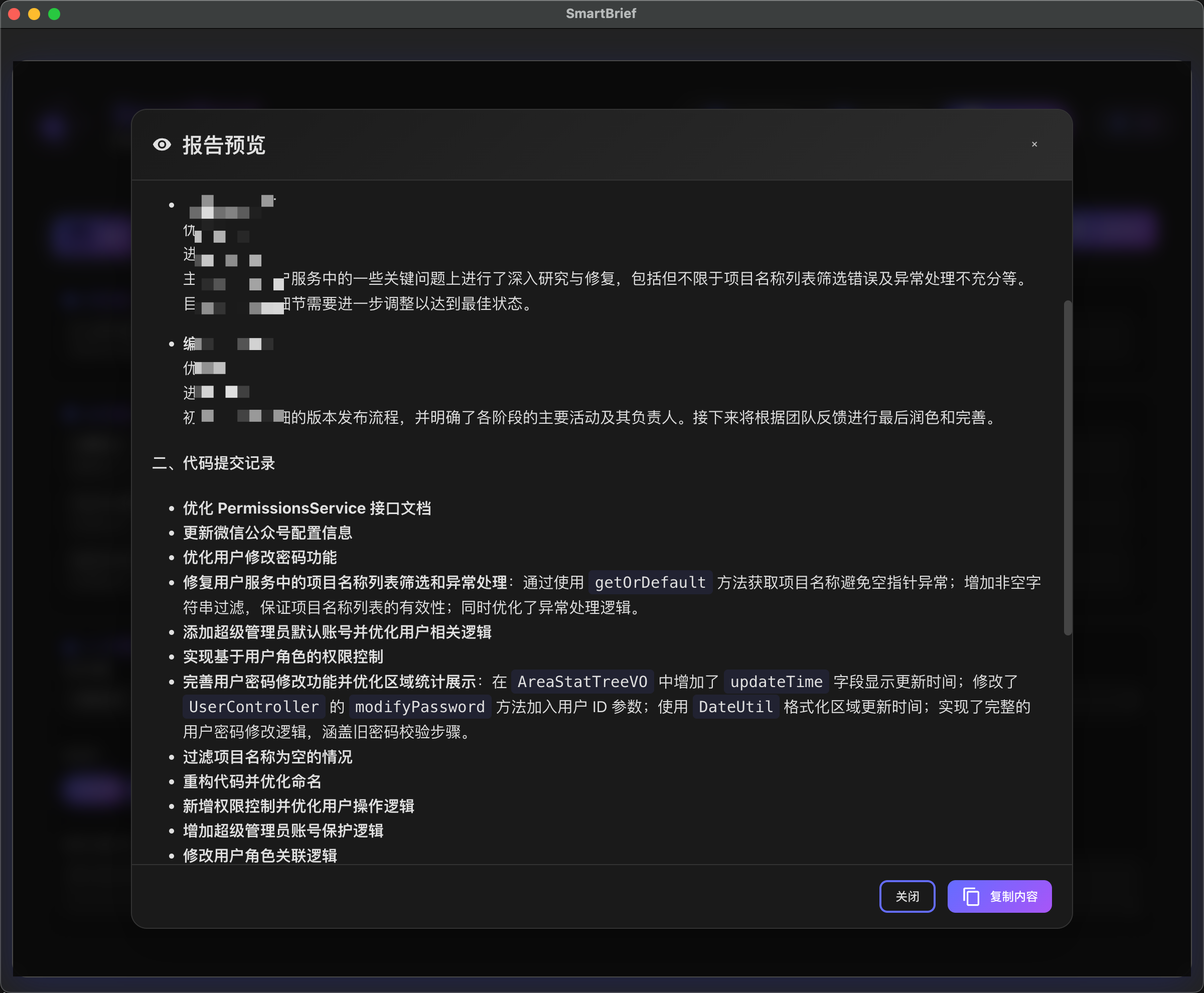Click the 复制内容 button label
1204x993 pixels.
(x=1013, y=896)
